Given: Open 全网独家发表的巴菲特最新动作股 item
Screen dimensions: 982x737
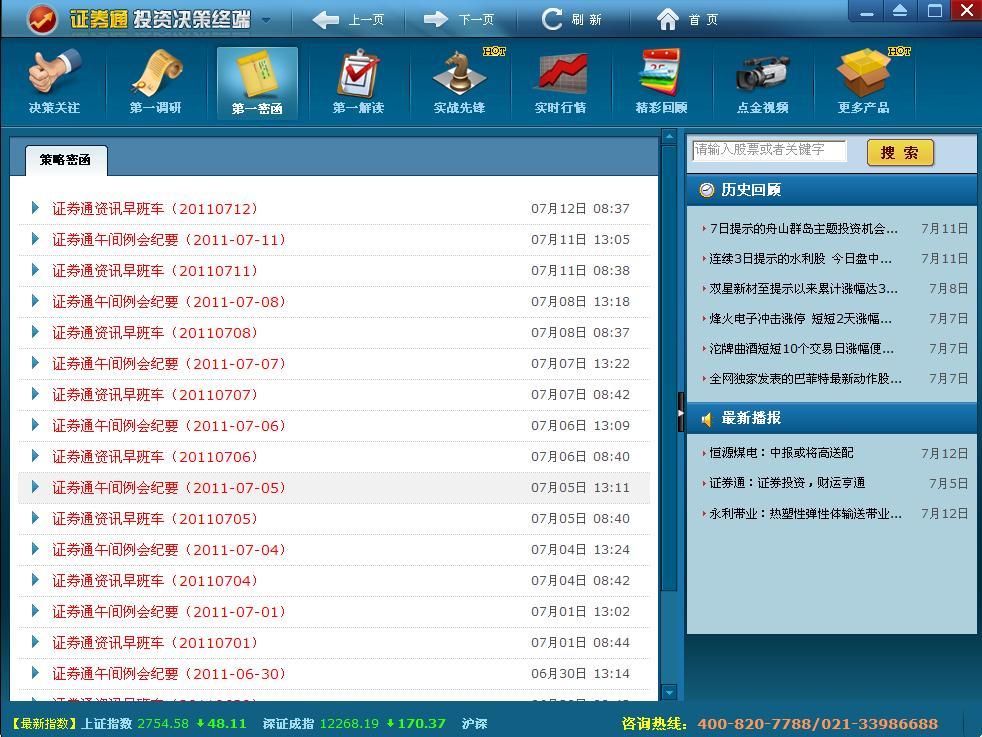Looking at the screenshot, I should pos(805,378).
